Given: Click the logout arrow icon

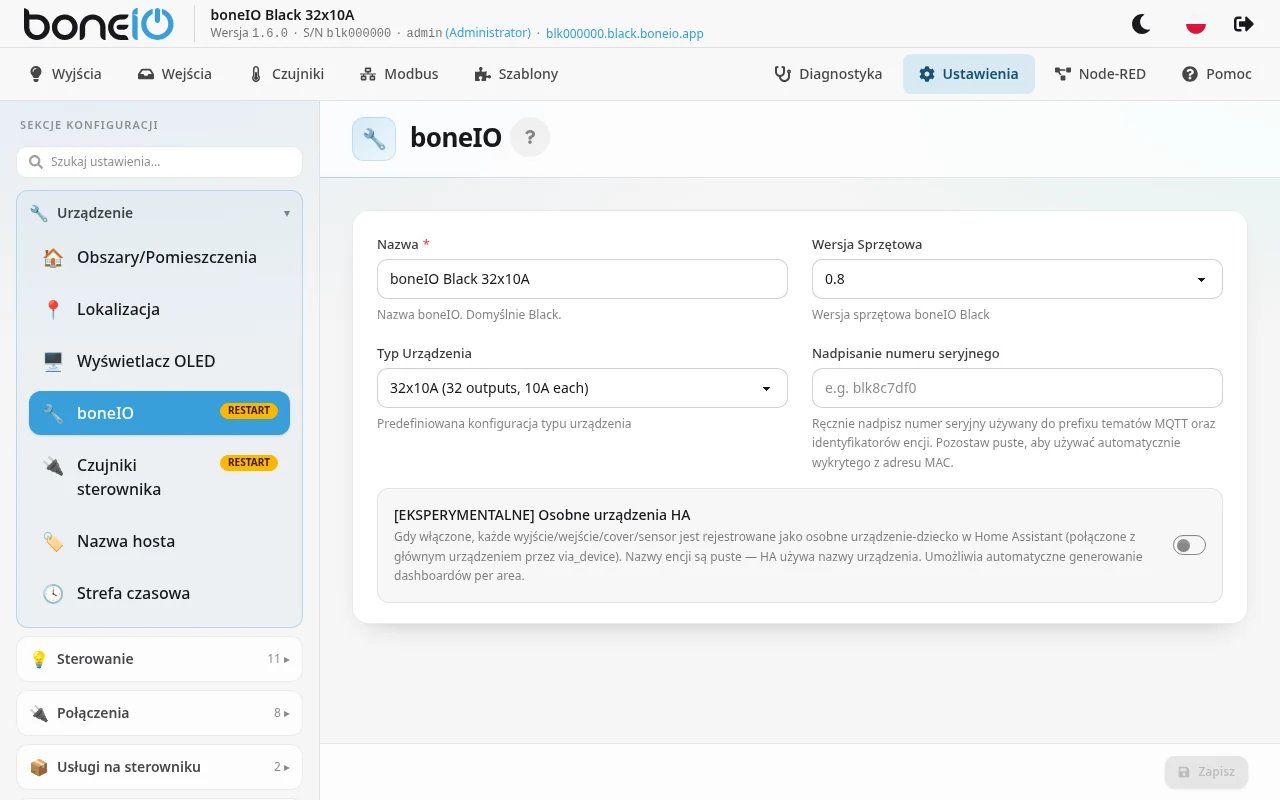Looking at the screenshot, I should click(1244, 24).
